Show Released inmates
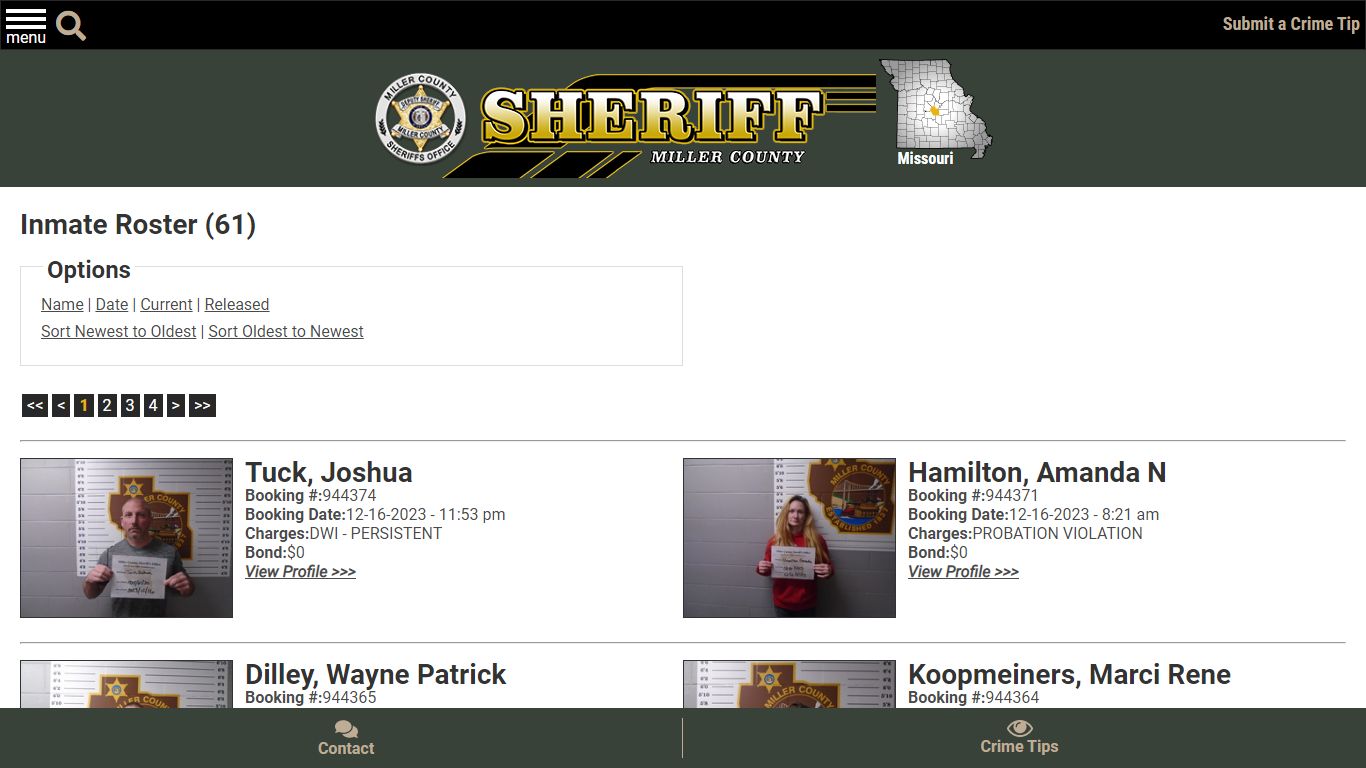The image size is (1366, 768). 237,304
